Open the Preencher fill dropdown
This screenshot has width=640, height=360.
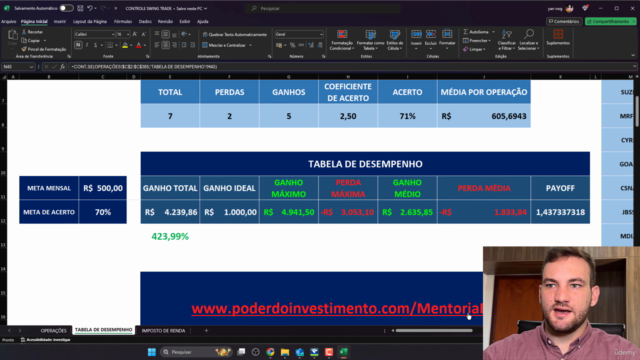[477, 40]
